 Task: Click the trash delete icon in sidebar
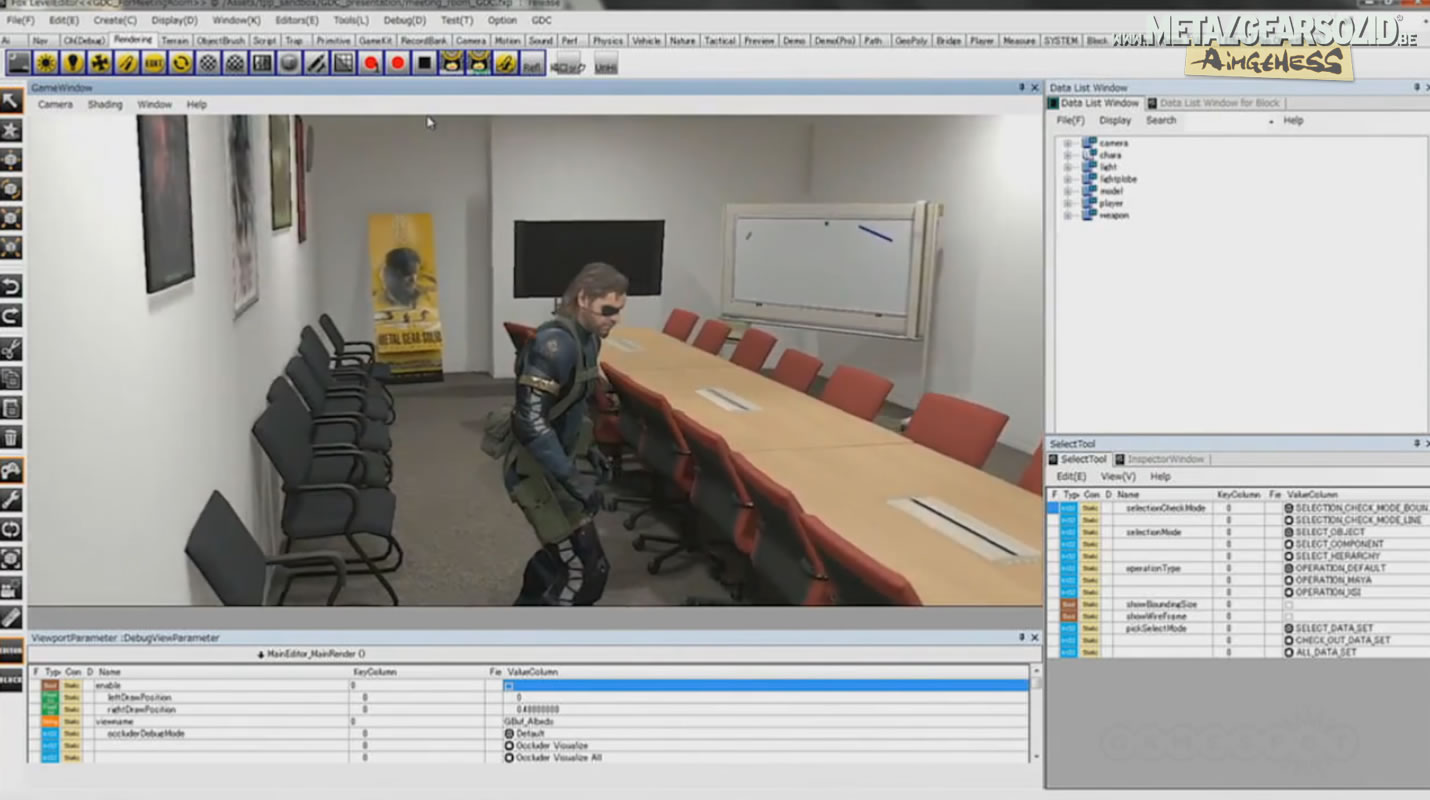pos(11,437)
